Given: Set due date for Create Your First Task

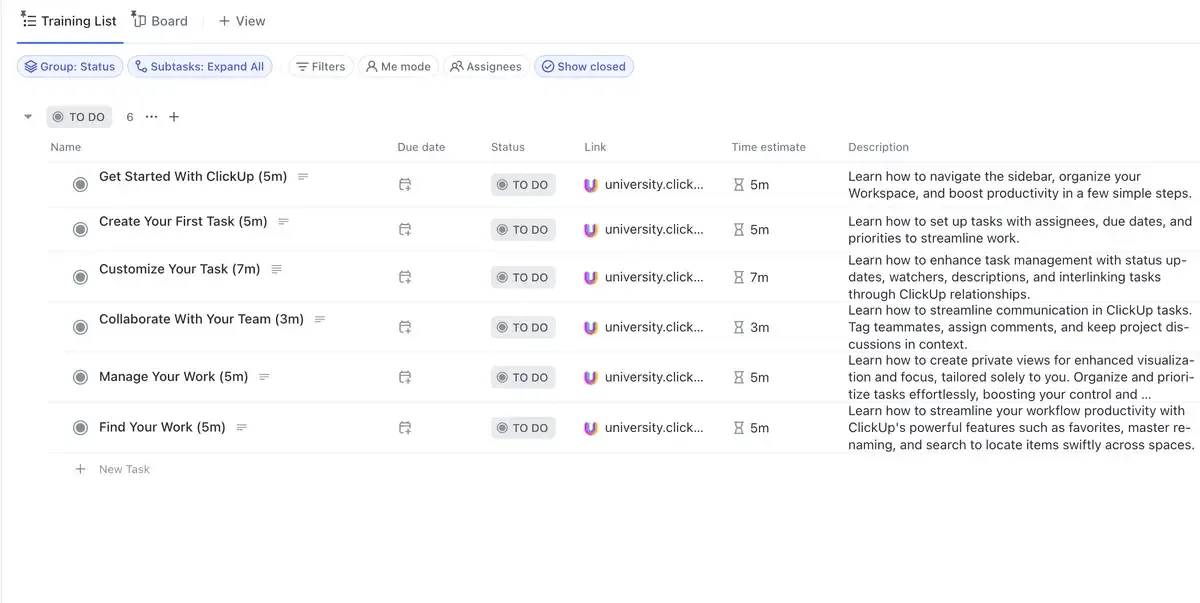Looking at the screenshot, I should pos(405,230).
